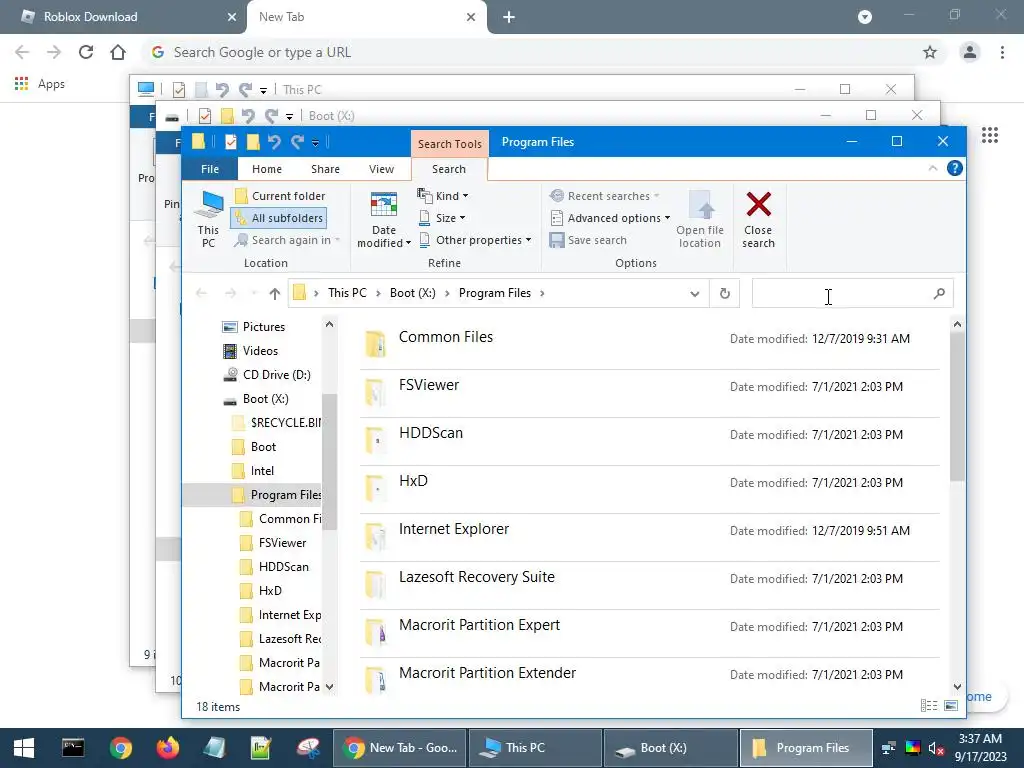This screenshot has height=768, width=1024.
Task: Open Chrome three-dot menu
Action: coord(1002,52)
